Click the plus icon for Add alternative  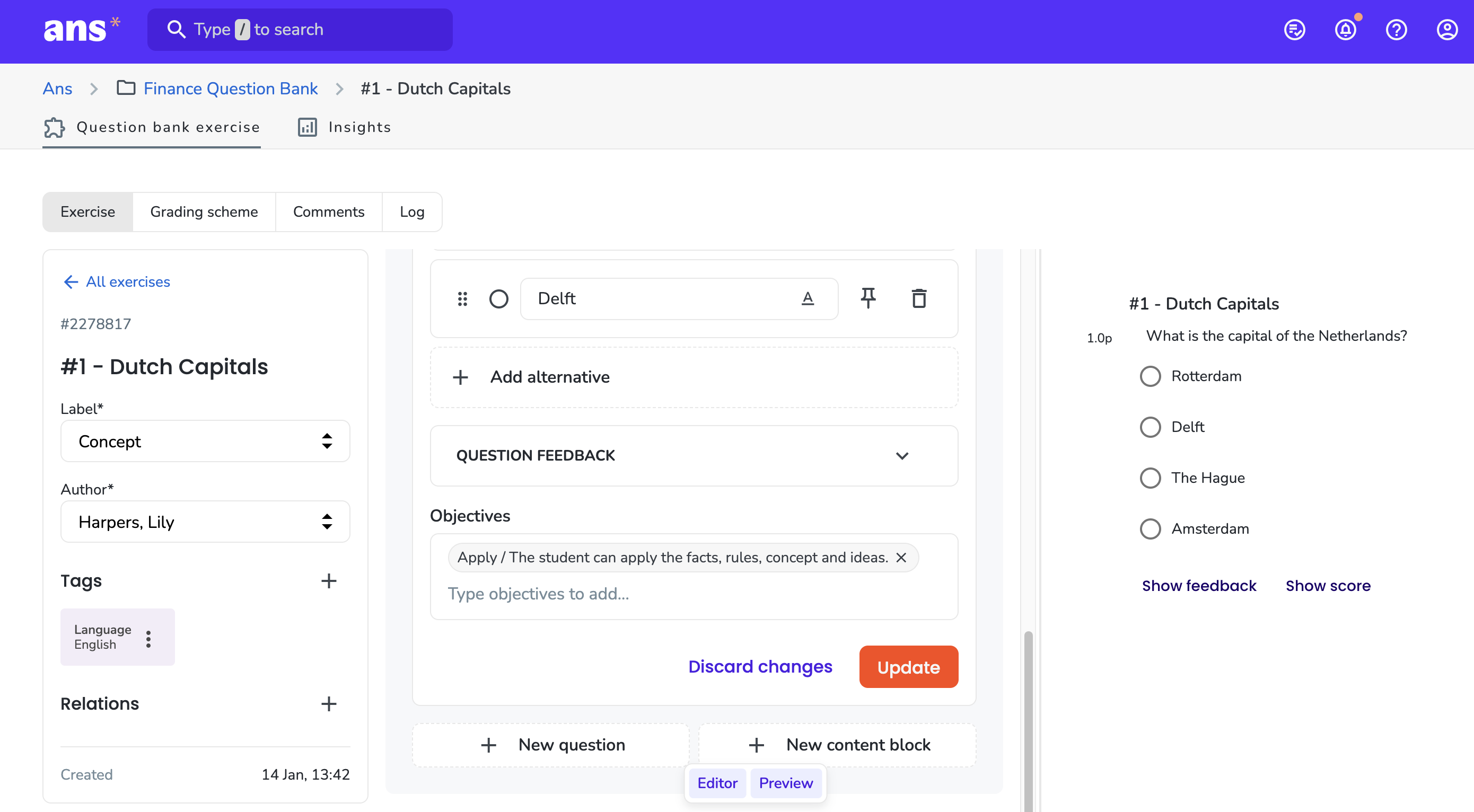pos(460,377)
